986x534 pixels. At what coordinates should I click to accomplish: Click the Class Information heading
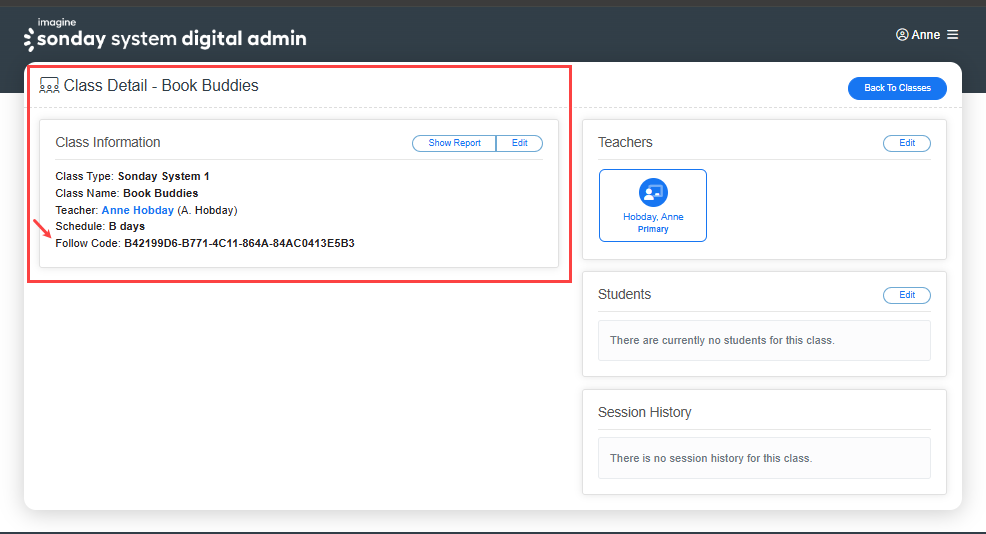tap(108, 143)
